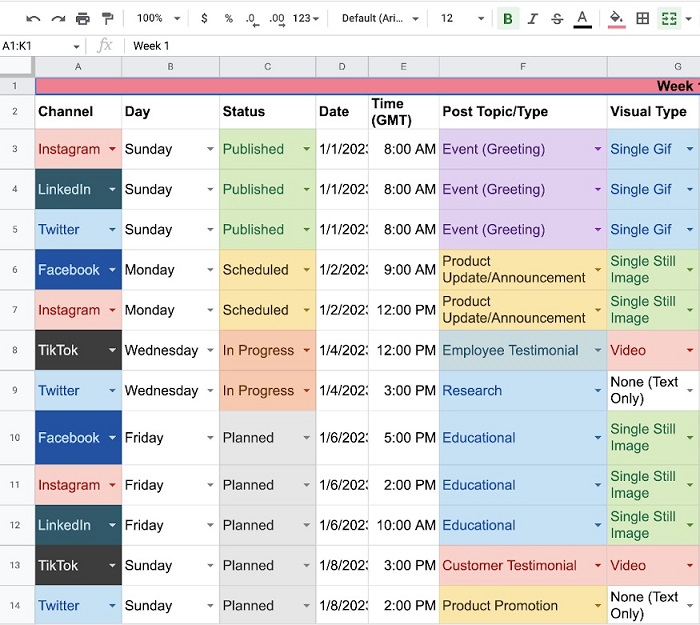Decrease decimal places icon

[x=252, y=19]
